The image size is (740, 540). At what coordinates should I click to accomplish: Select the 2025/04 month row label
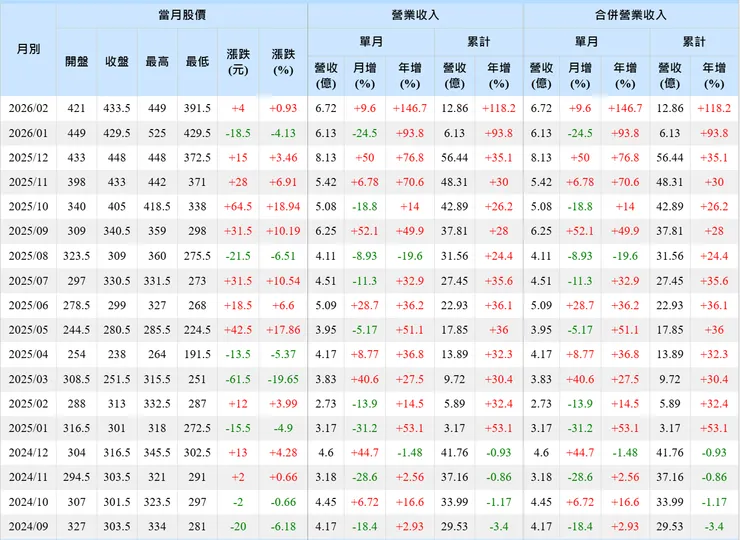click(28, 354)
